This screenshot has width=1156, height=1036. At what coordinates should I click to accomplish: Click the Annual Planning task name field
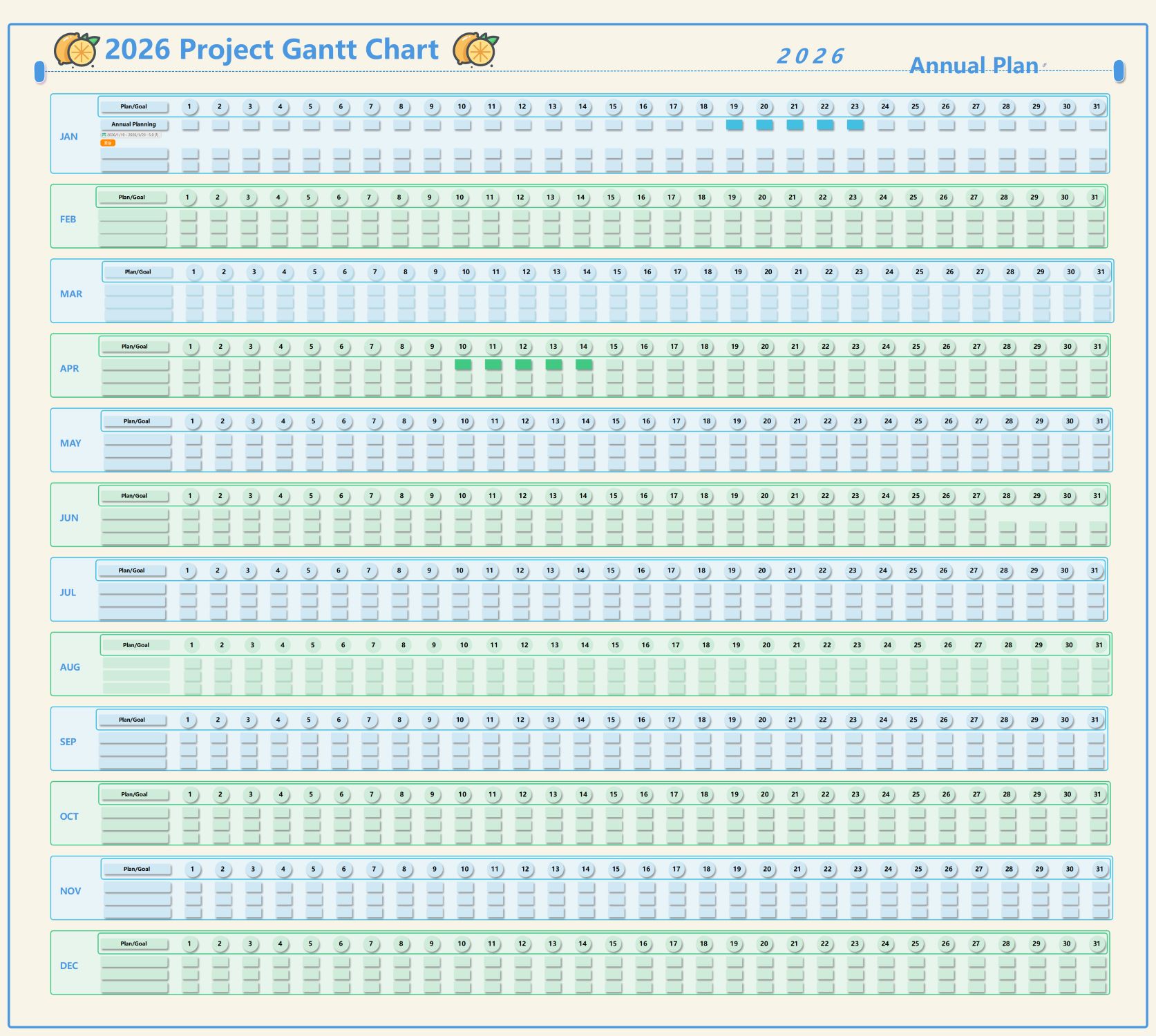point(134,124)
